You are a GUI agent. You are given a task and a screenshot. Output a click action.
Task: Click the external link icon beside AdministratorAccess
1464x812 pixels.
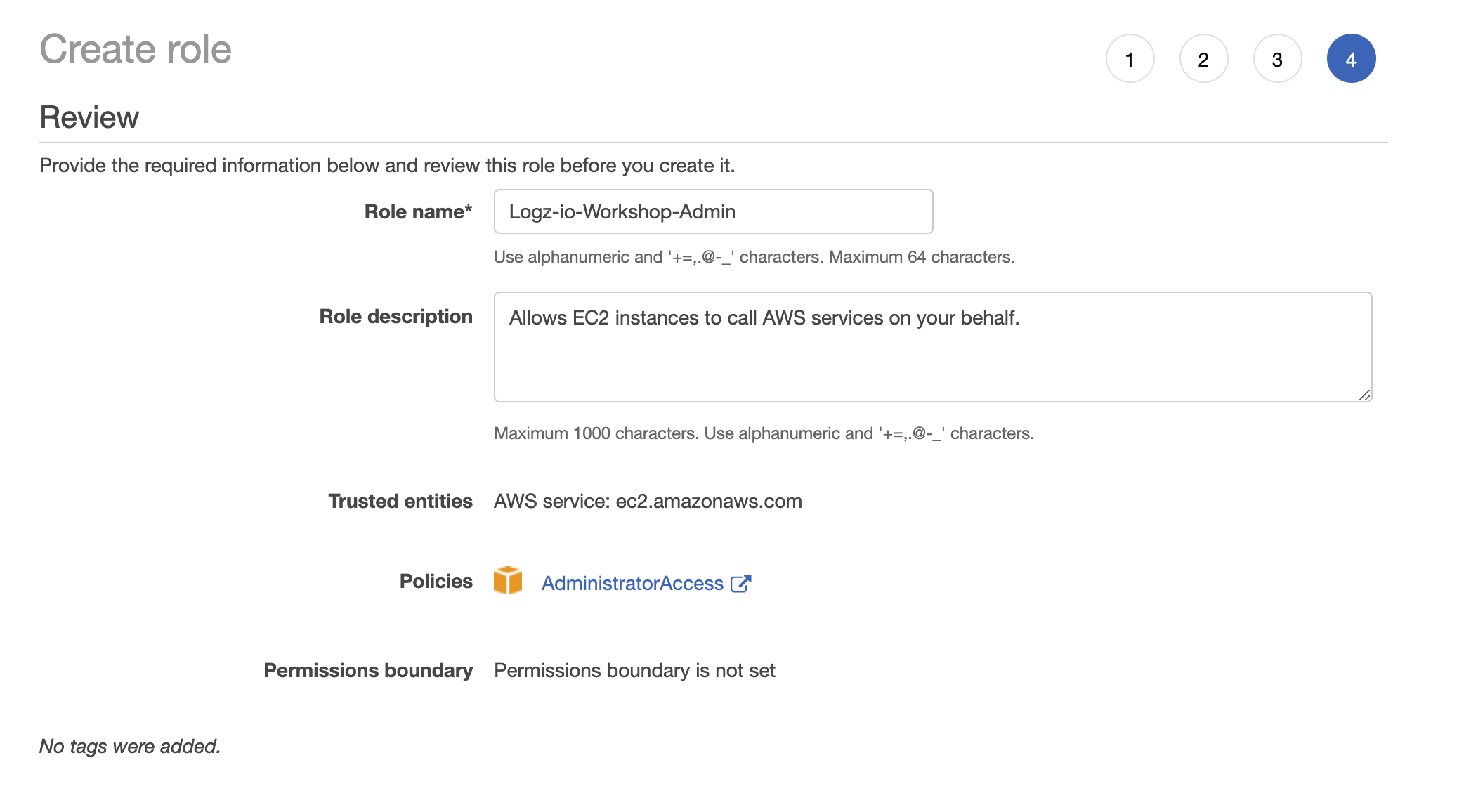[x=740, y=583]
